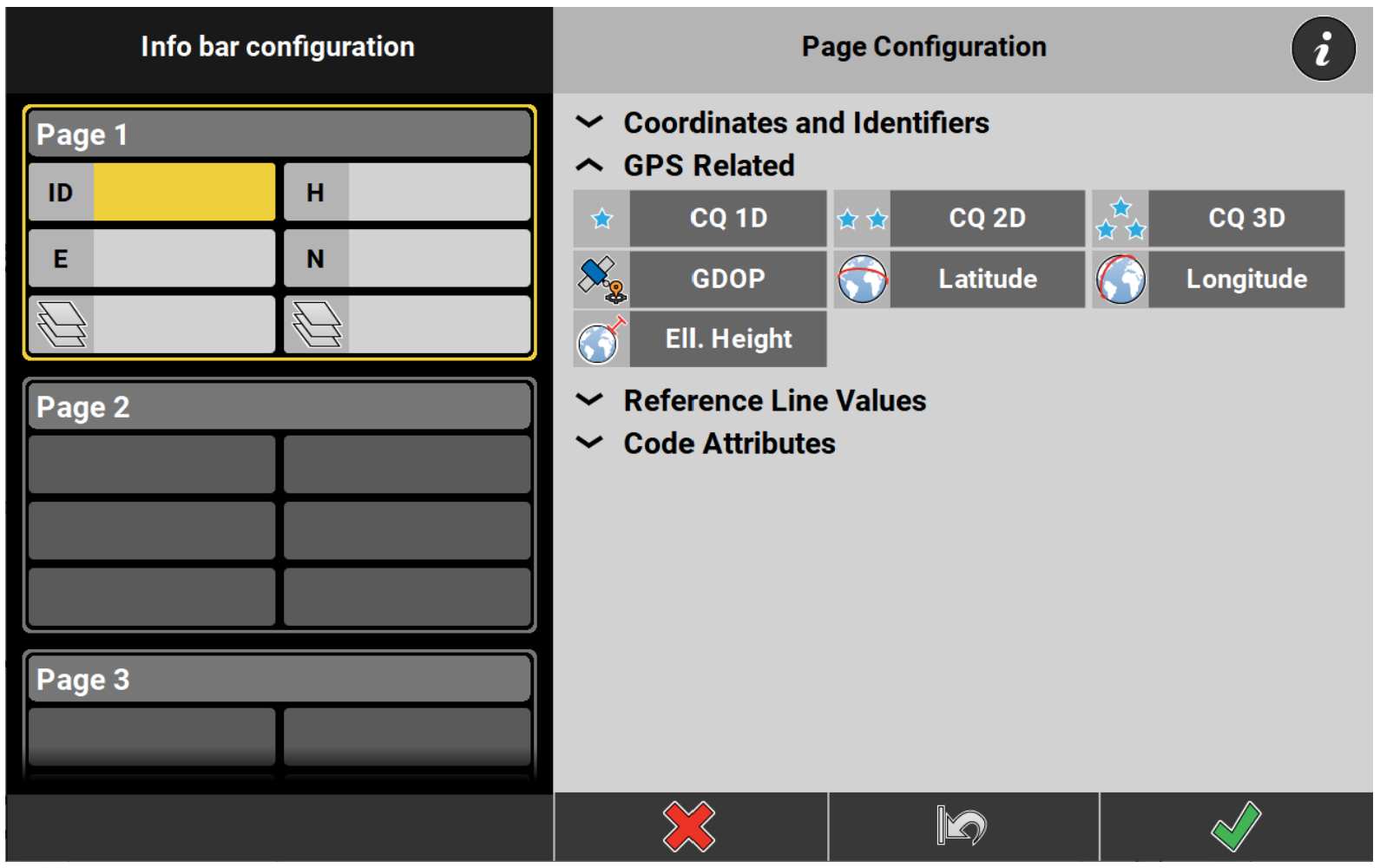Select the yellow highlighted ID field
The width and height of the screenshot is (1380, 868).
[x=183, y=193]
